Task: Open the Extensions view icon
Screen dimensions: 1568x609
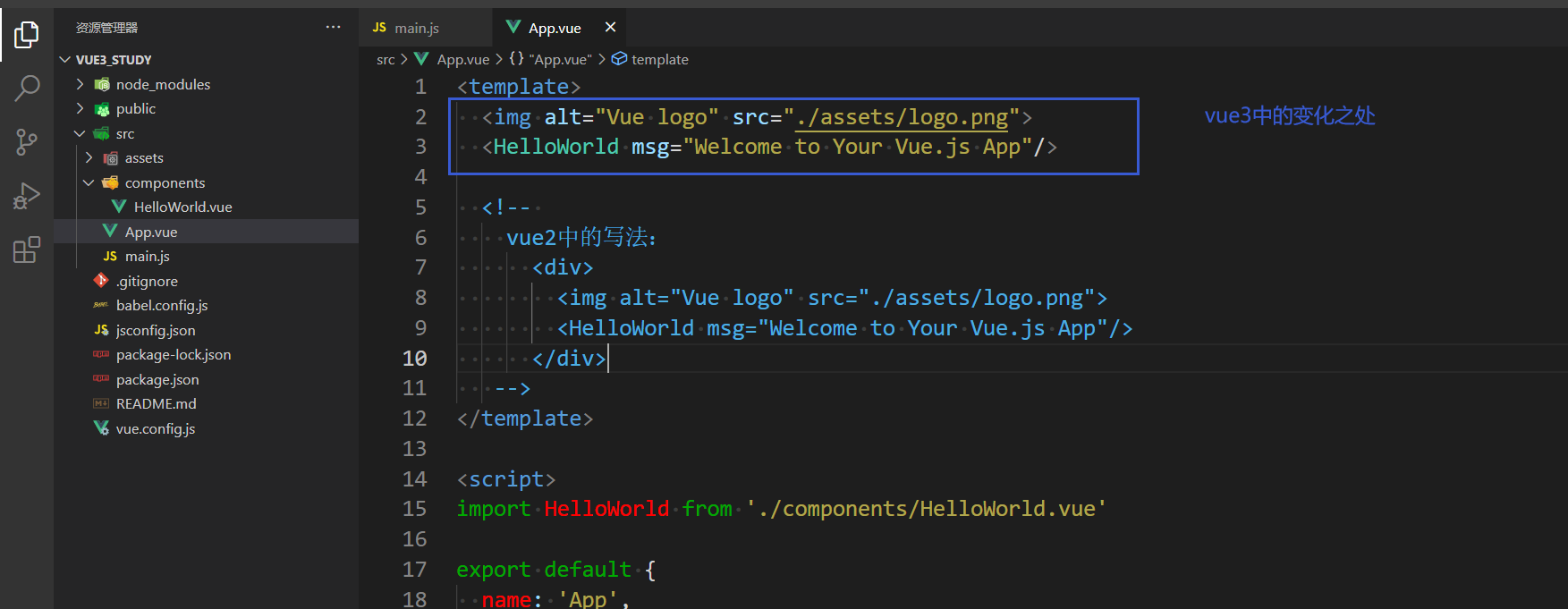Action: click(x=27, y=250)
